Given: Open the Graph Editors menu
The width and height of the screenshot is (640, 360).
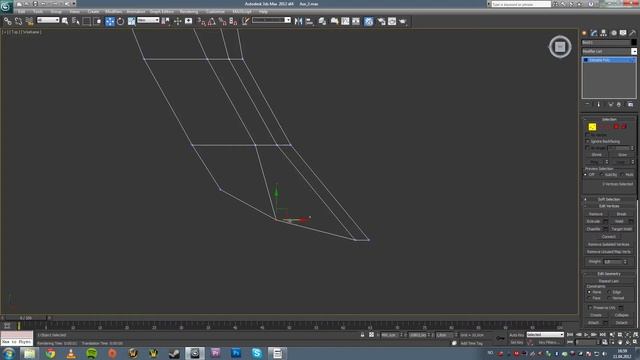Looking at the screenshot, I should [162, 12].
